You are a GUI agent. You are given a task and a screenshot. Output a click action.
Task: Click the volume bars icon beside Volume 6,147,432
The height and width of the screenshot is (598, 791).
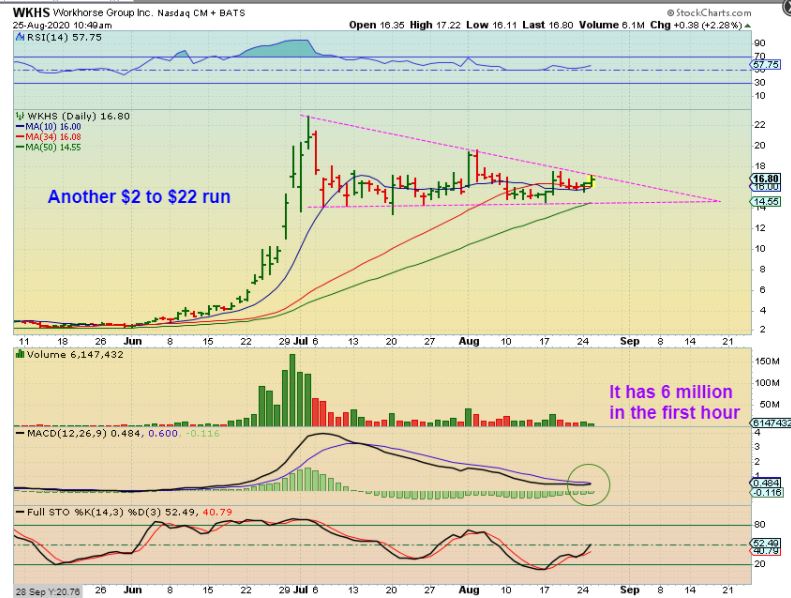point(20,354)
